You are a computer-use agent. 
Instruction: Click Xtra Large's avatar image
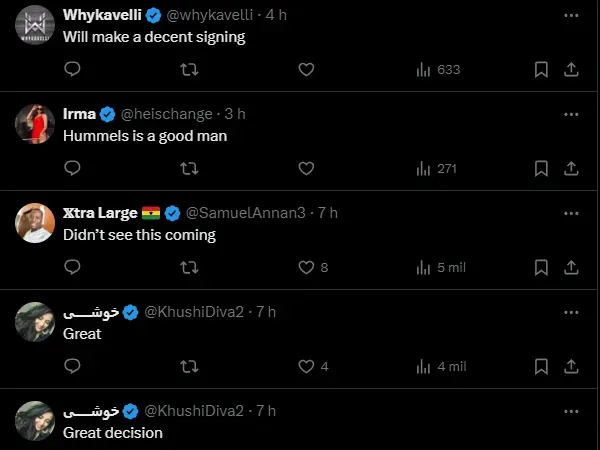tap(35, 222)
